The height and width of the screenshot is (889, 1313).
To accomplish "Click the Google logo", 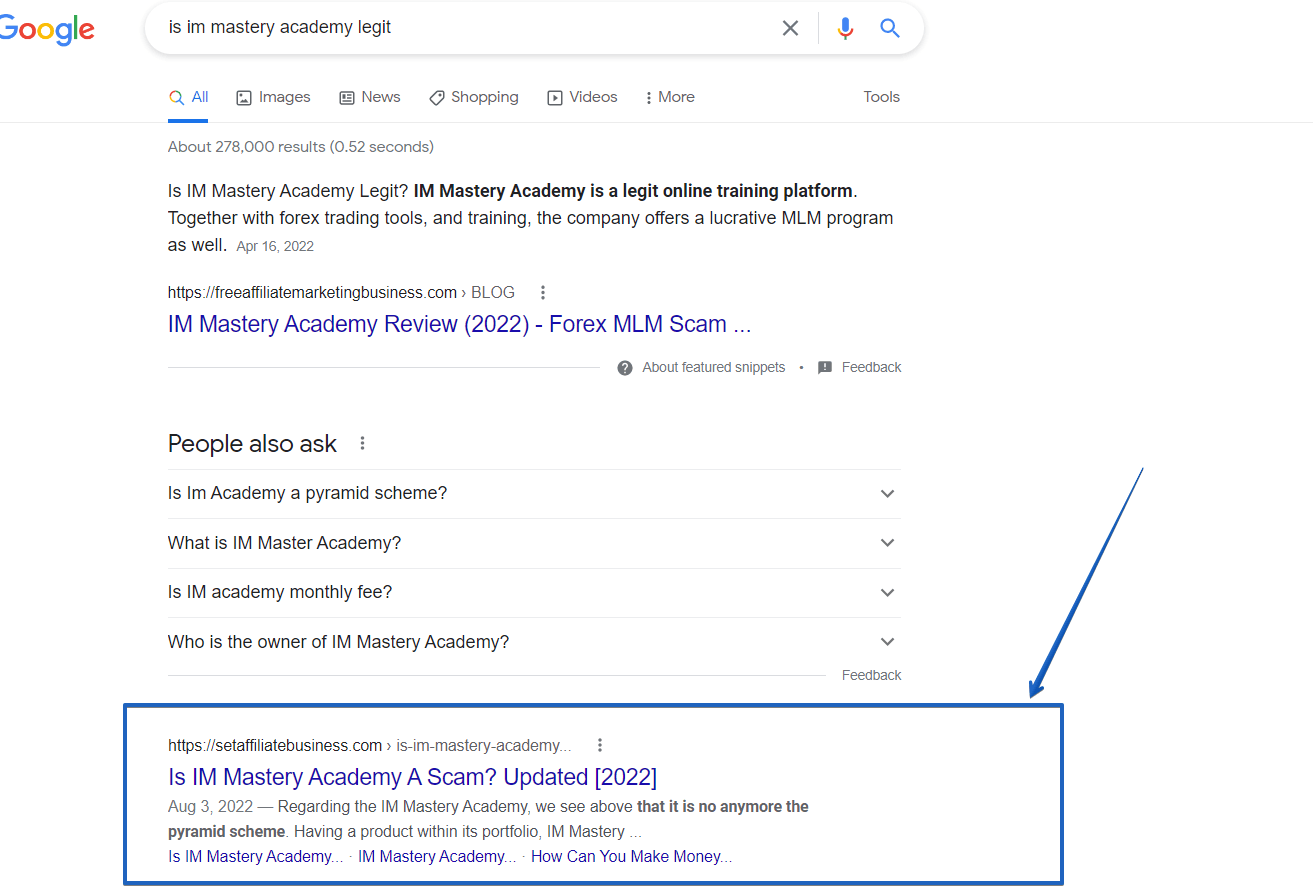I will pyautogui.click(x=47, y=29).
